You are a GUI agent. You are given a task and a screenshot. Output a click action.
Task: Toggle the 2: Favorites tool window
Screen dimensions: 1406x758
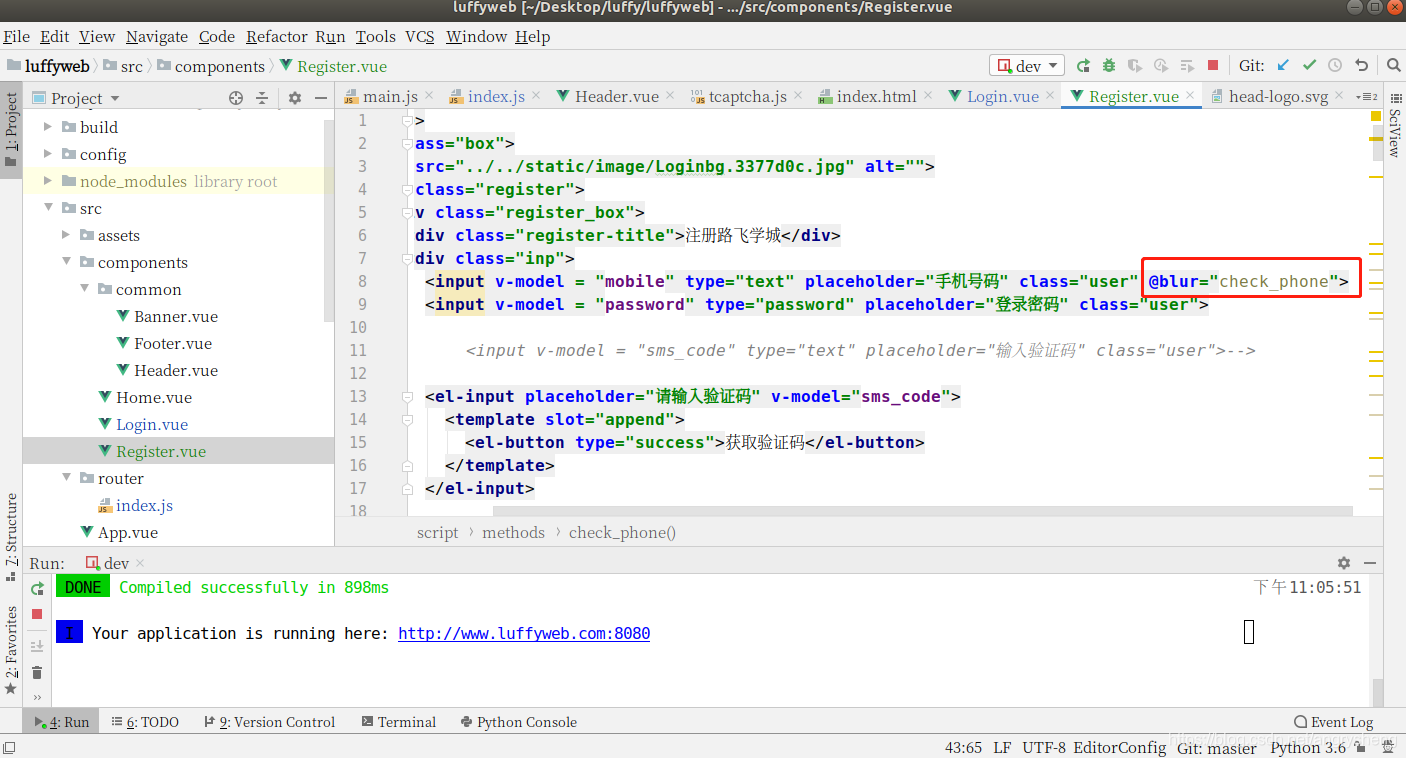click(x=11, y=651)
